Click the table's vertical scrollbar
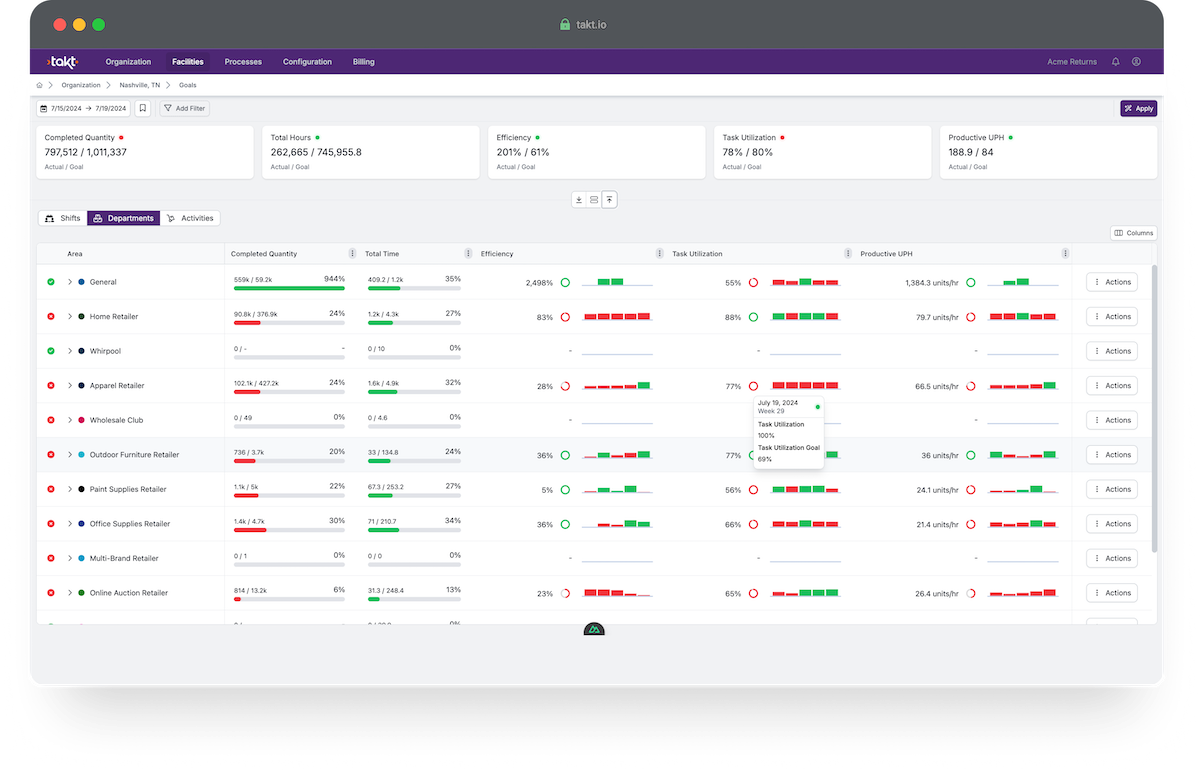This screenshot has width=1200, height=771. [1154, 408]
